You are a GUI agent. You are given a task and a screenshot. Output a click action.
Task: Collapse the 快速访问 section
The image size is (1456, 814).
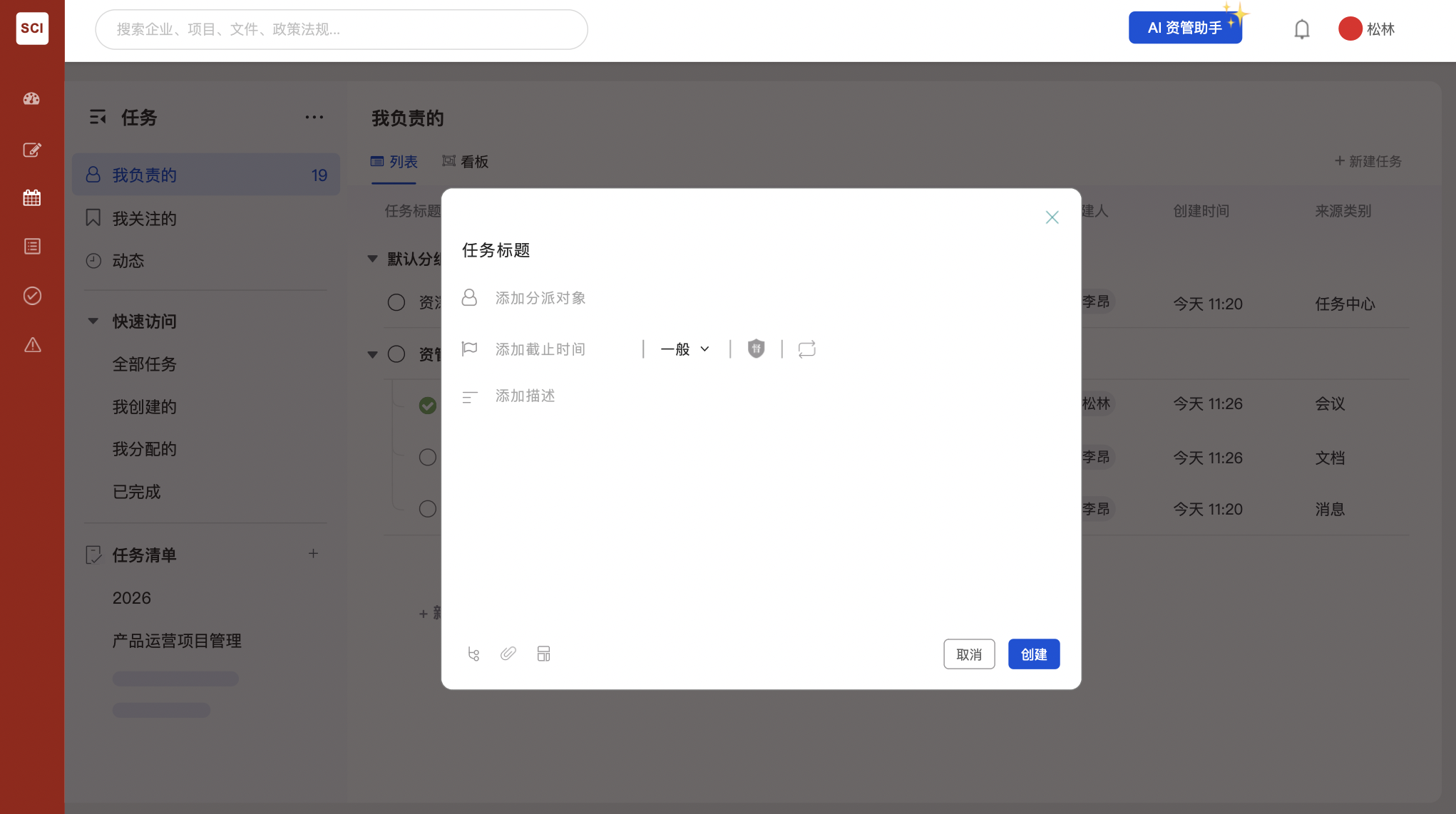pyautogui.click(x=93, y=321)
